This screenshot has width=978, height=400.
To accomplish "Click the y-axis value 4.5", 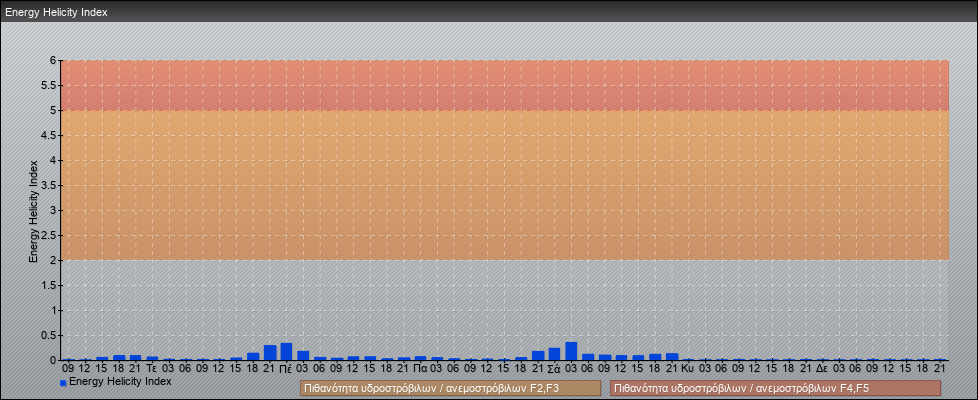I will [49, 135].
